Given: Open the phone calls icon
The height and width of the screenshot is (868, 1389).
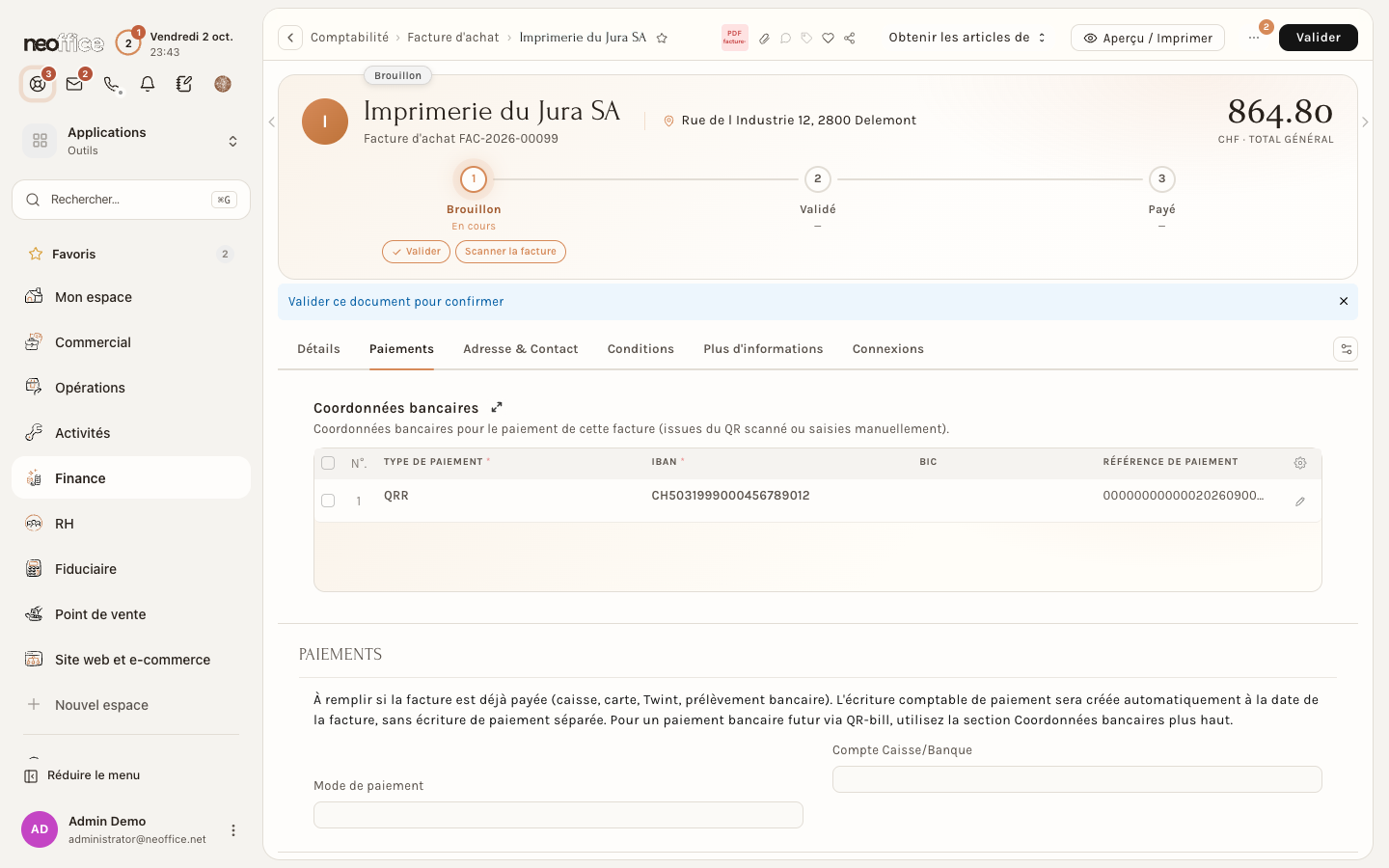Looking at the screenshot, I should point(111,84).
